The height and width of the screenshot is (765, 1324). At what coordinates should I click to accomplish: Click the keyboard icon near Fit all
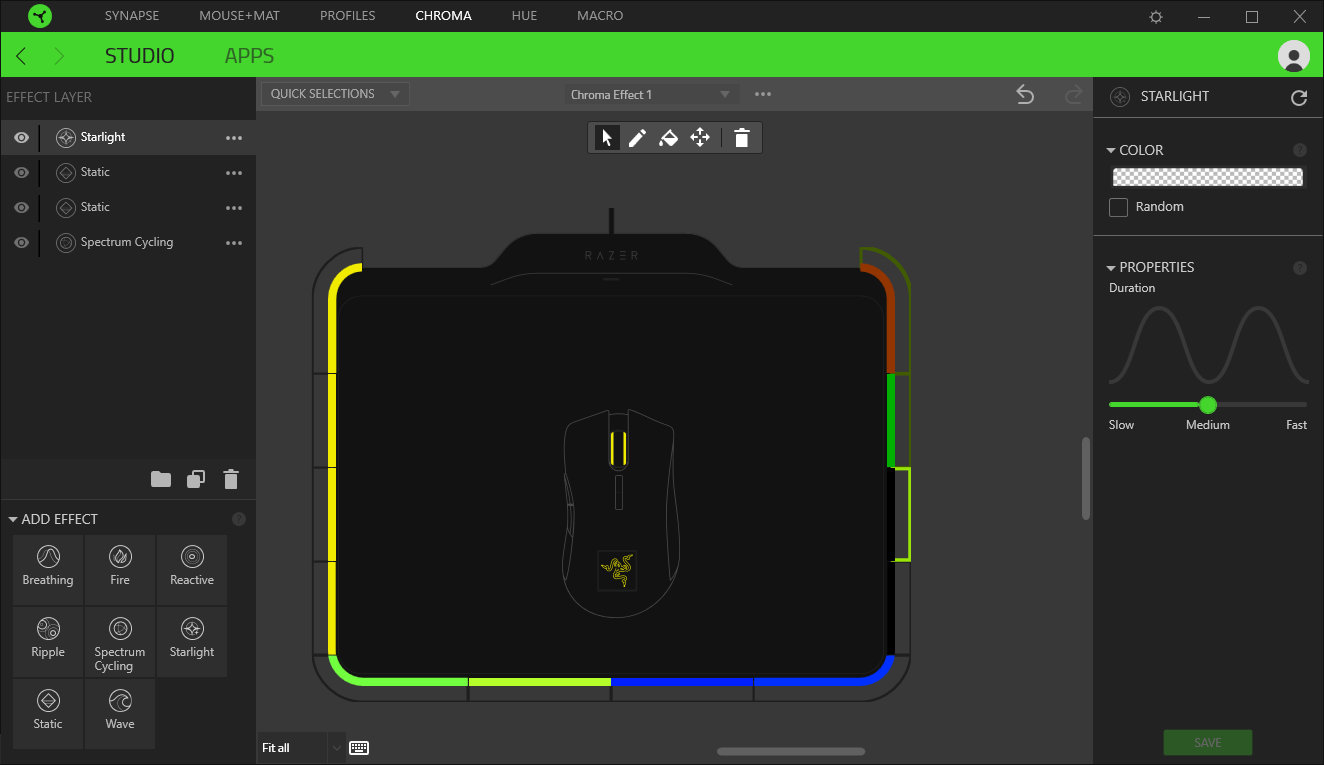pyautogui.click(x=359, y=748)
